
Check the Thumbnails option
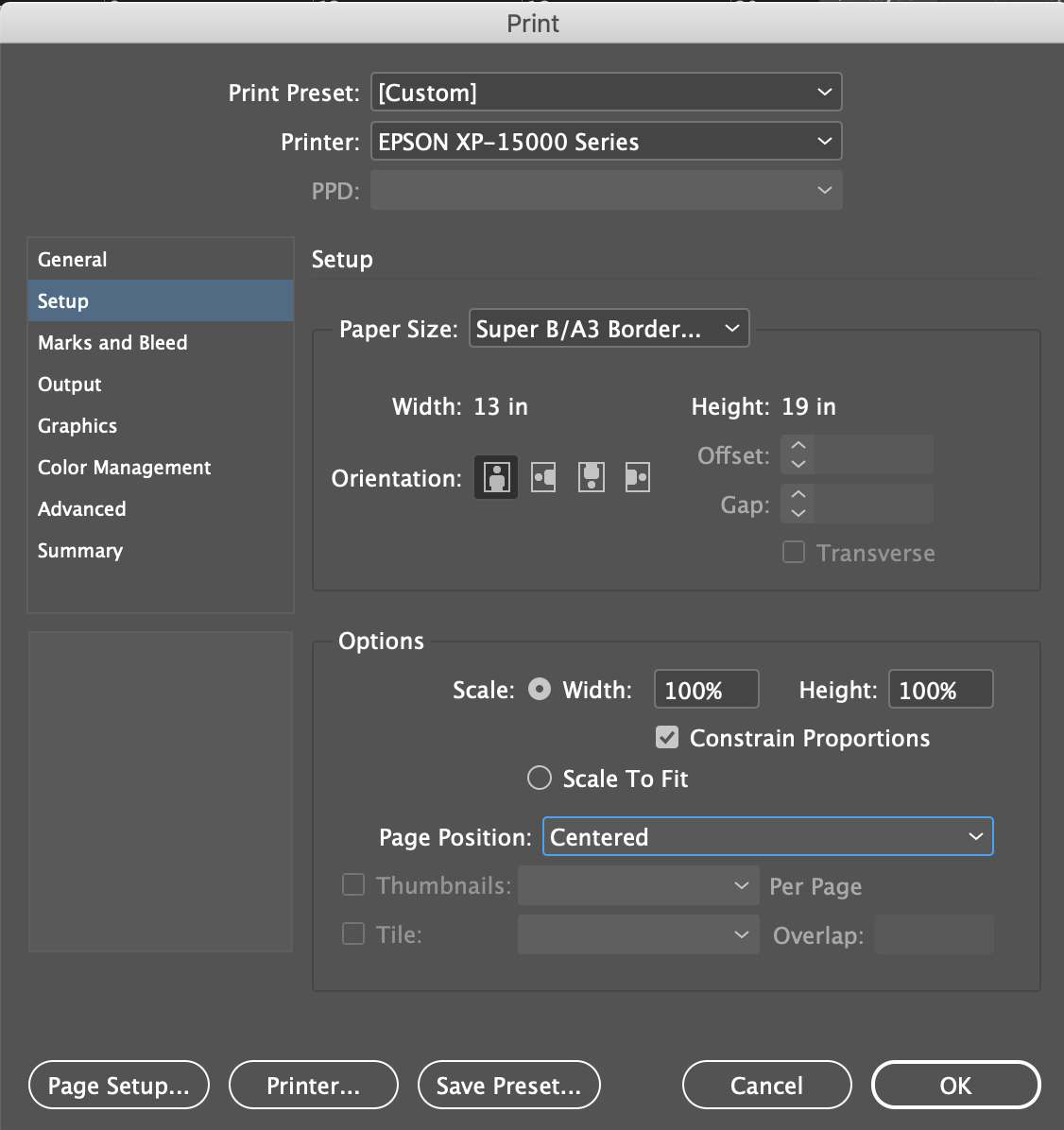tap(352, 884)
